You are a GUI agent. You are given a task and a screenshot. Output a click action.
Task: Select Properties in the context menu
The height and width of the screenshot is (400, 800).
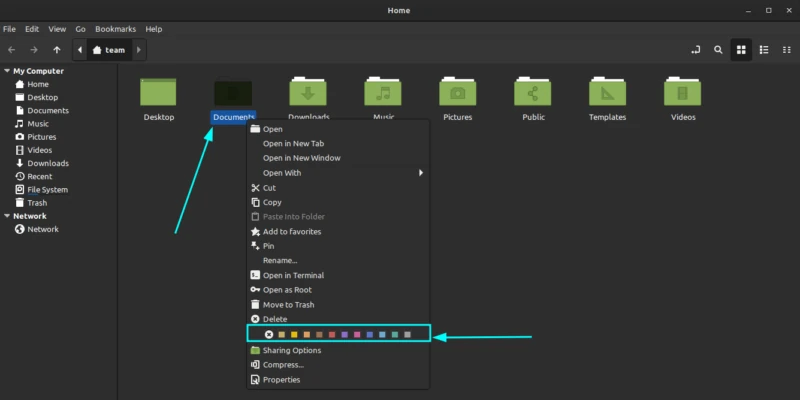click(x=281, y=380)
